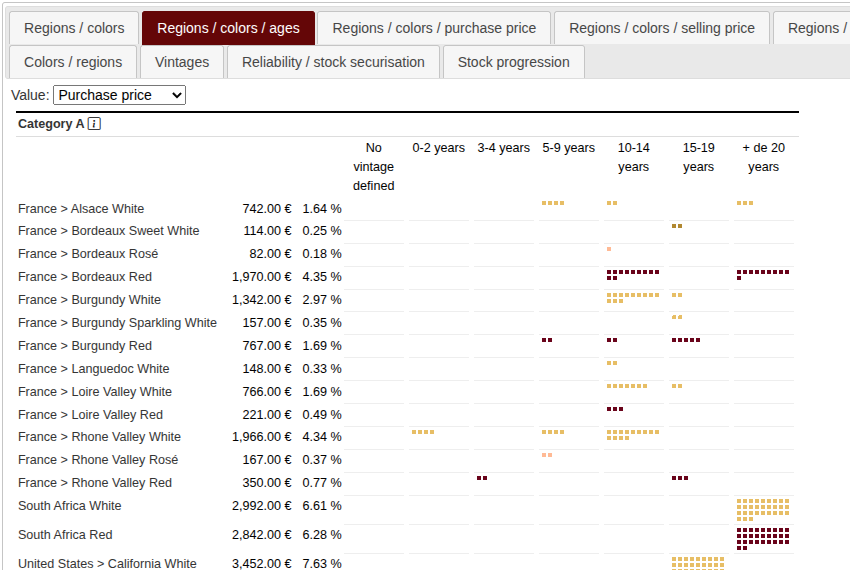This screenshot has width=850, height=570.
Task: Open the Value dropdown menu
Action: coord(119,95)
